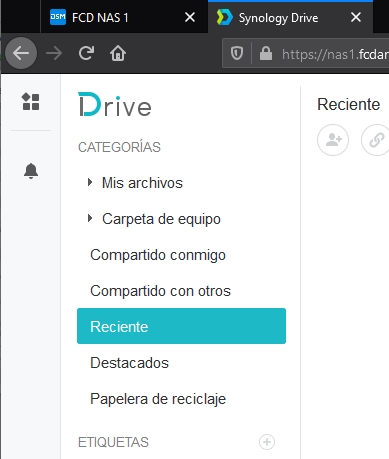
Task: Go back with browser back arrow
Action: pos(21,53)
